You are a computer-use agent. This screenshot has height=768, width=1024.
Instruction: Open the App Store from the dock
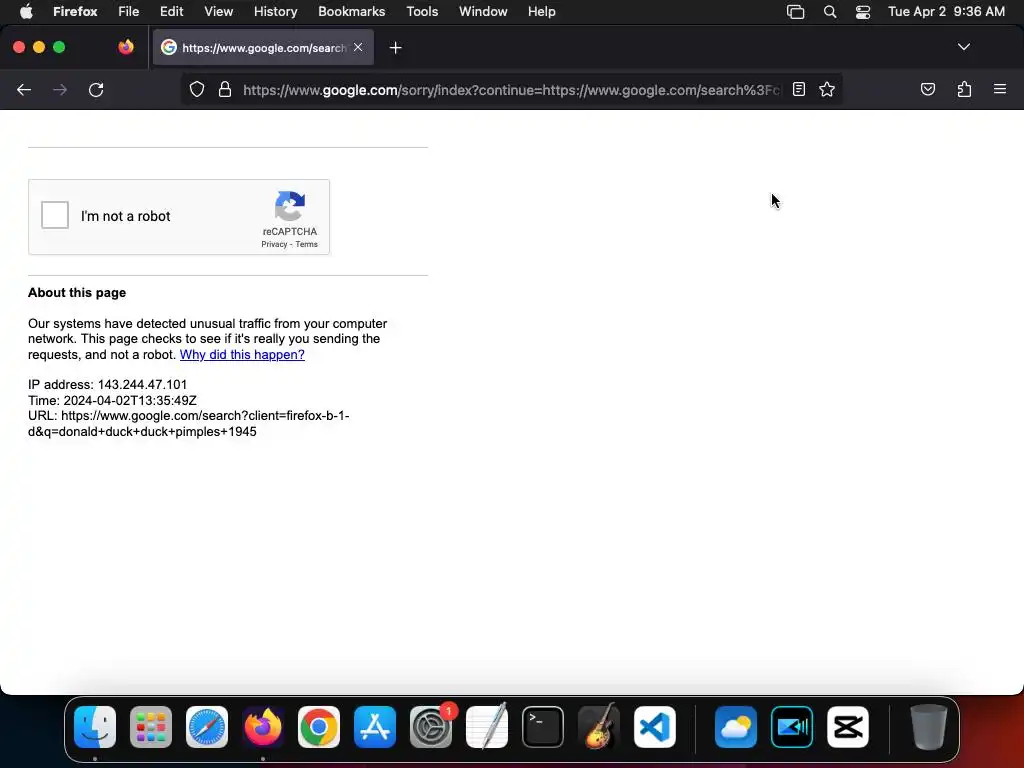[x=375, y=727]
